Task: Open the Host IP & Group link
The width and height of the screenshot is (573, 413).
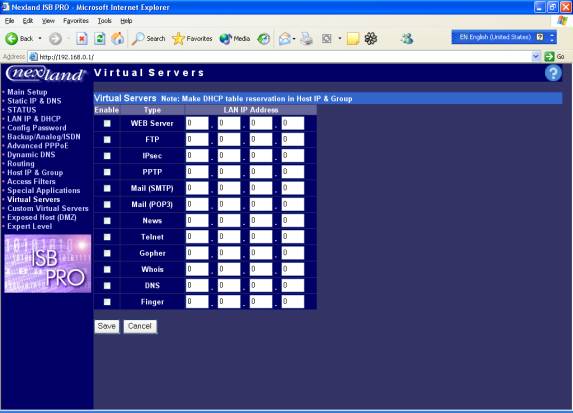Action: pos(35,173)
